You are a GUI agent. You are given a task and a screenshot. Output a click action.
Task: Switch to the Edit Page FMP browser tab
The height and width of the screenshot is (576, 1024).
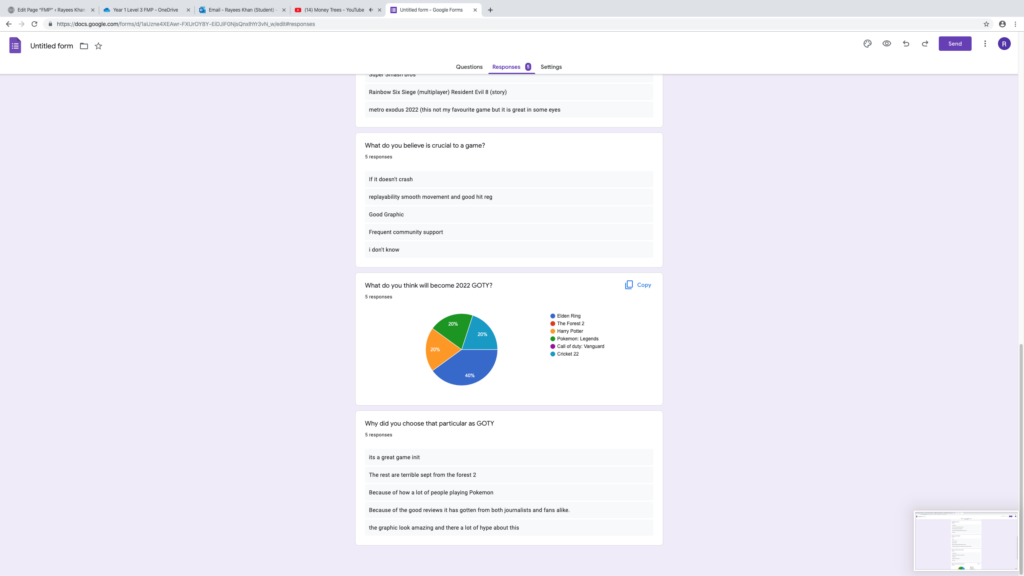[x=51, y=10]
